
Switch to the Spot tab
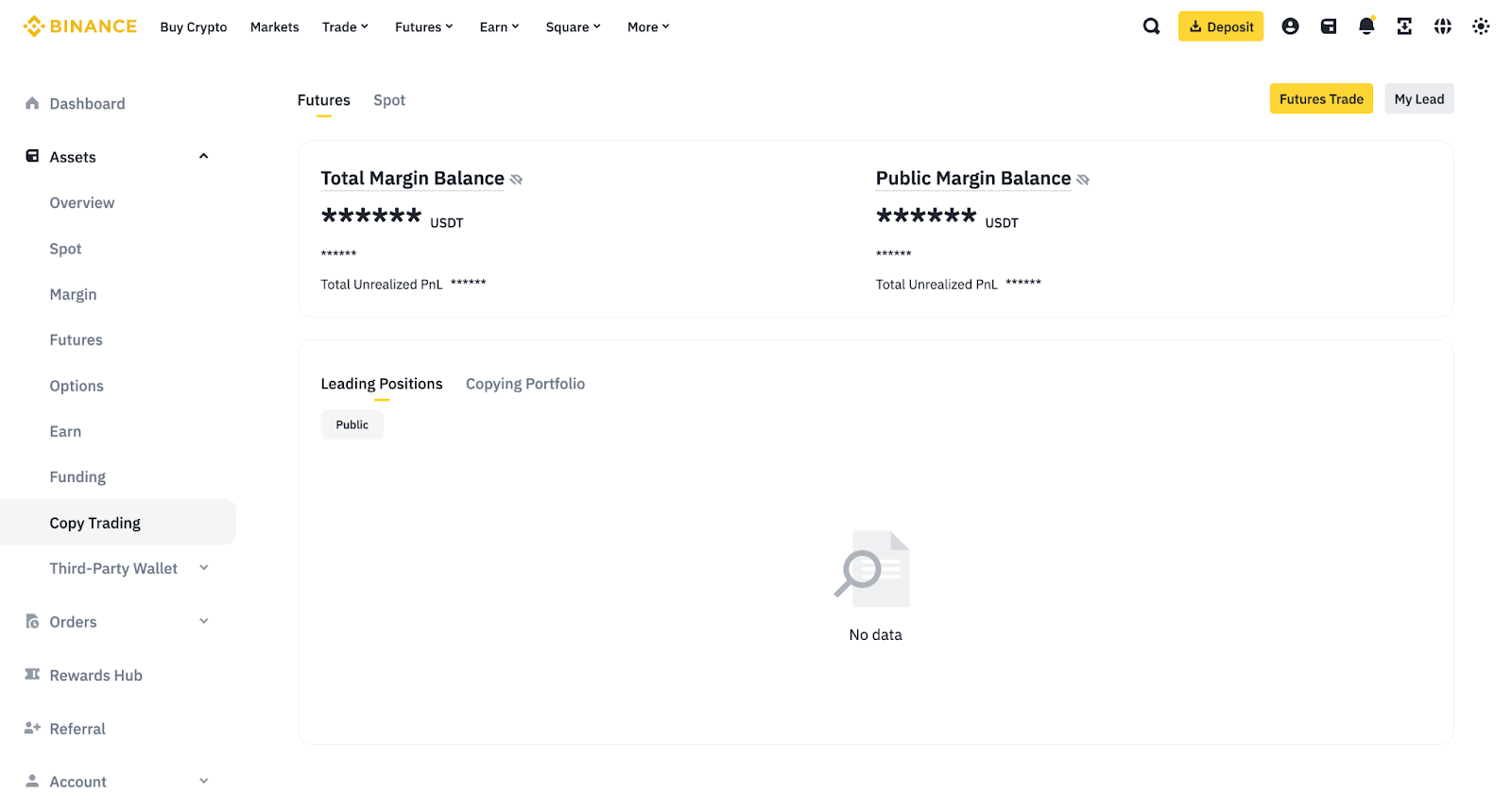[x=389, y=100]
